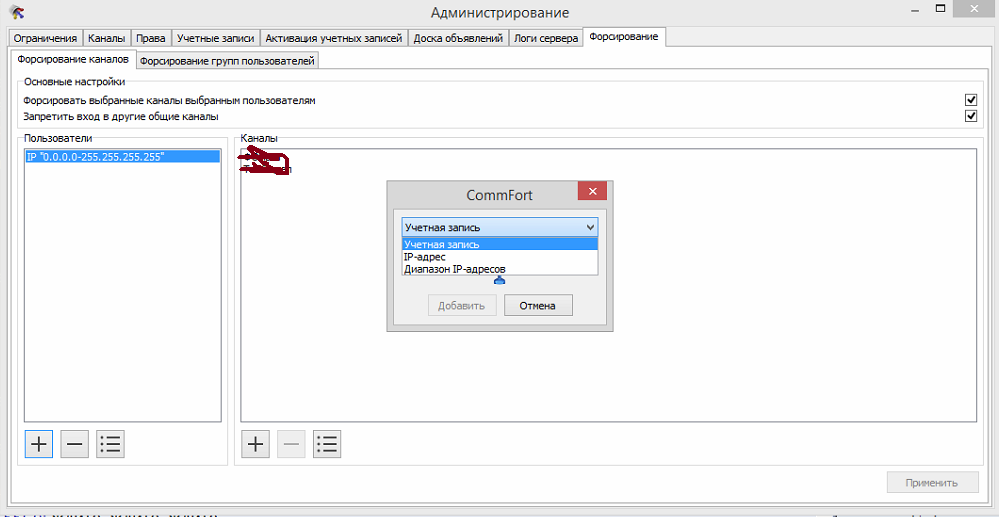Click the add channel plus icon
This screenshot has width=999, height=517.
(256, 444)
